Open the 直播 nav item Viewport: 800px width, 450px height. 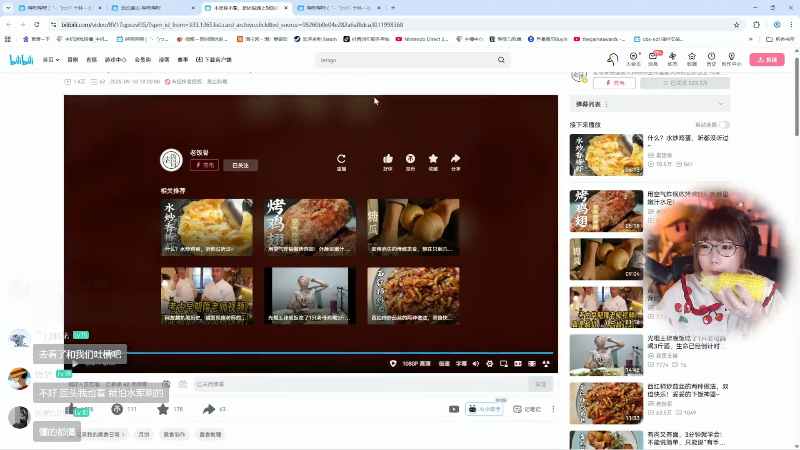91,60
